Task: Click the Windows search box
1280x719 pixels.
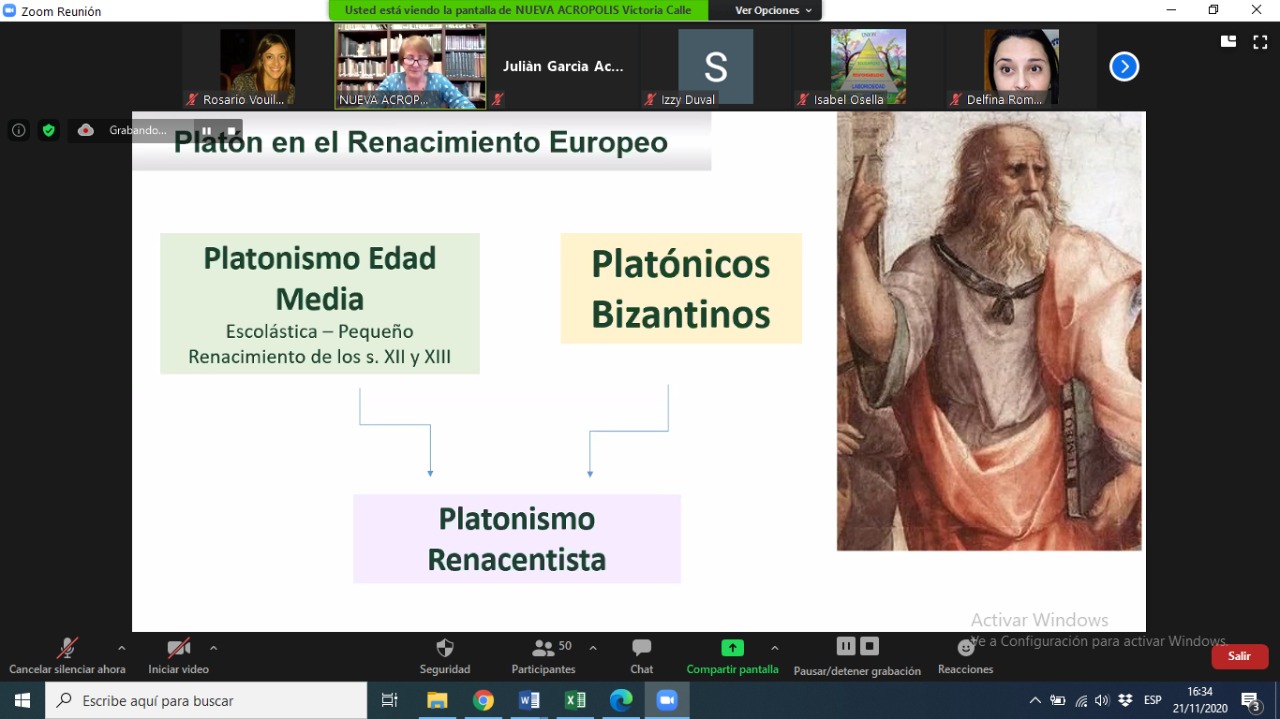Action: [x=206, y=701]
